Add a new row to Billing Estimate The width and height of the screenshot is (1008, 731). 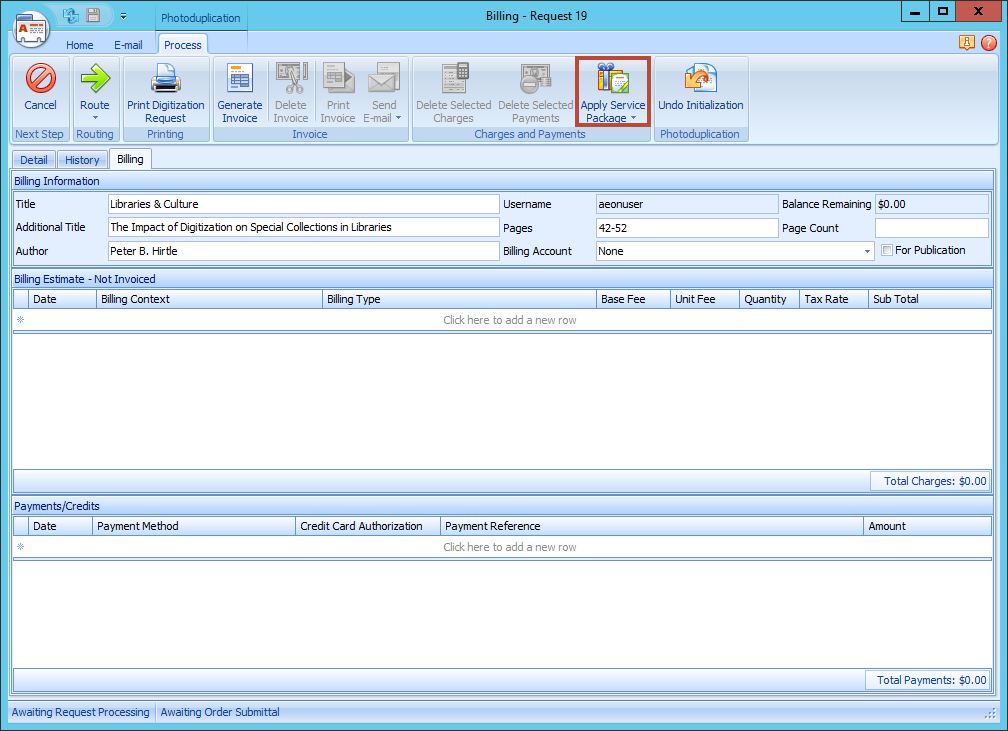pos(509,320)
